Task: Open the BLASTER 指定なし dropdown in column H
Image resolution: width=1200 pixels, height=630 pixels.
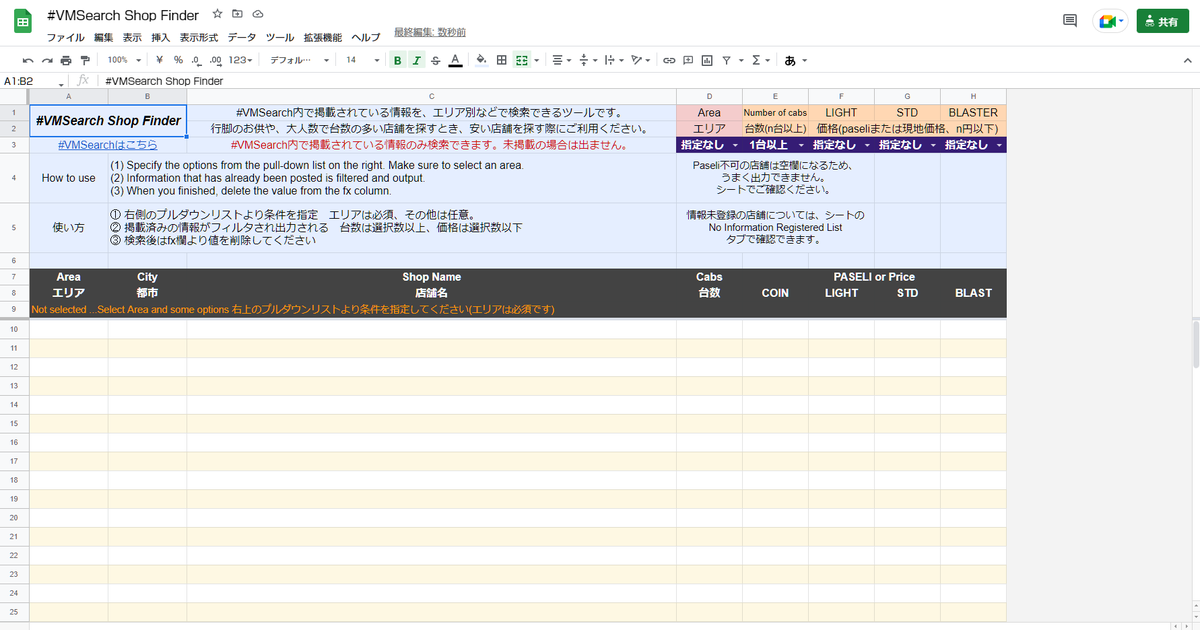Action: pyautogui.click(x=973, y=145)
